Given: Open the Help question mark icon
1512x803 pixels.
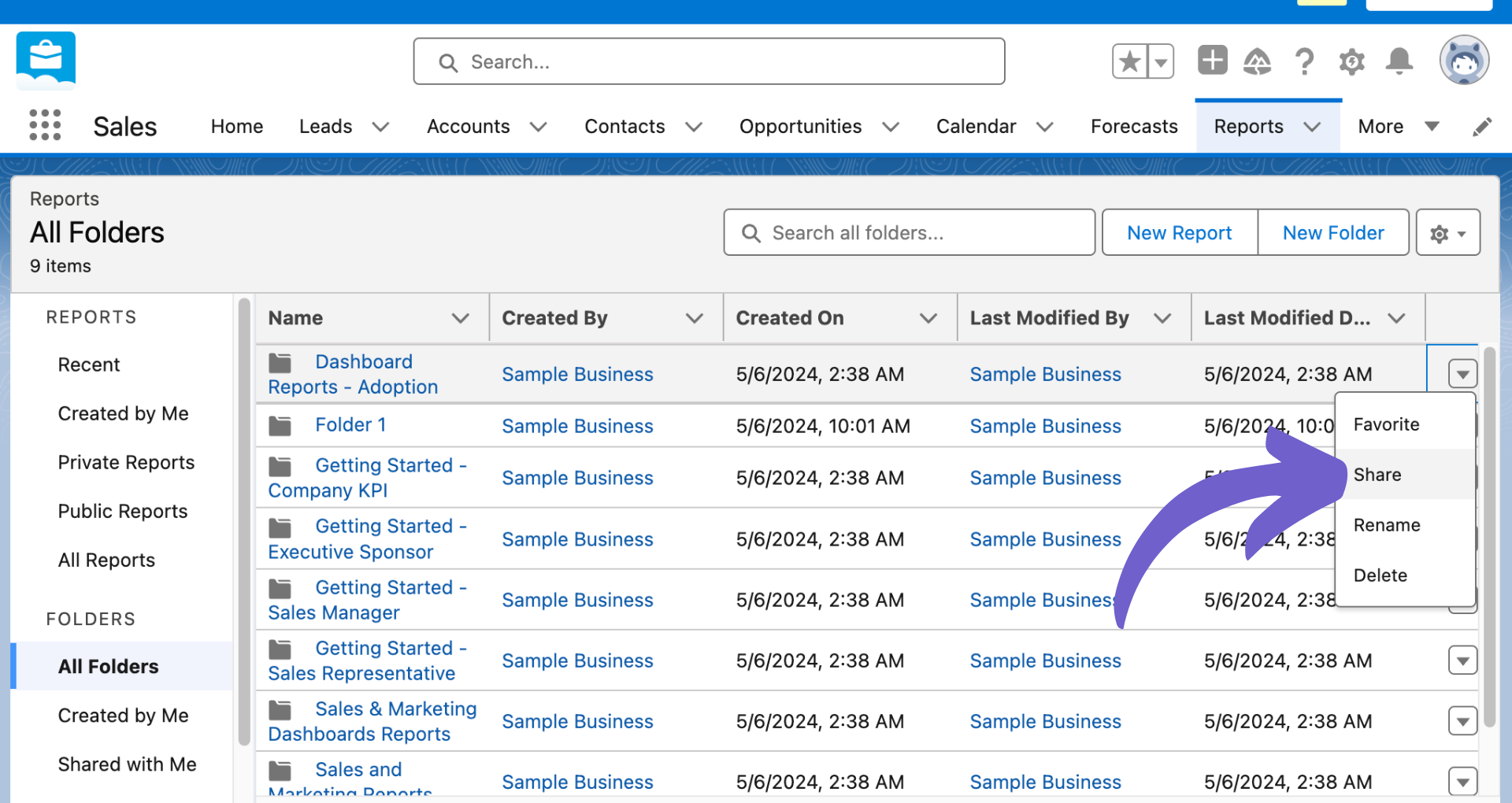Looking at the screenshot, I should (x=1304, y=61).
